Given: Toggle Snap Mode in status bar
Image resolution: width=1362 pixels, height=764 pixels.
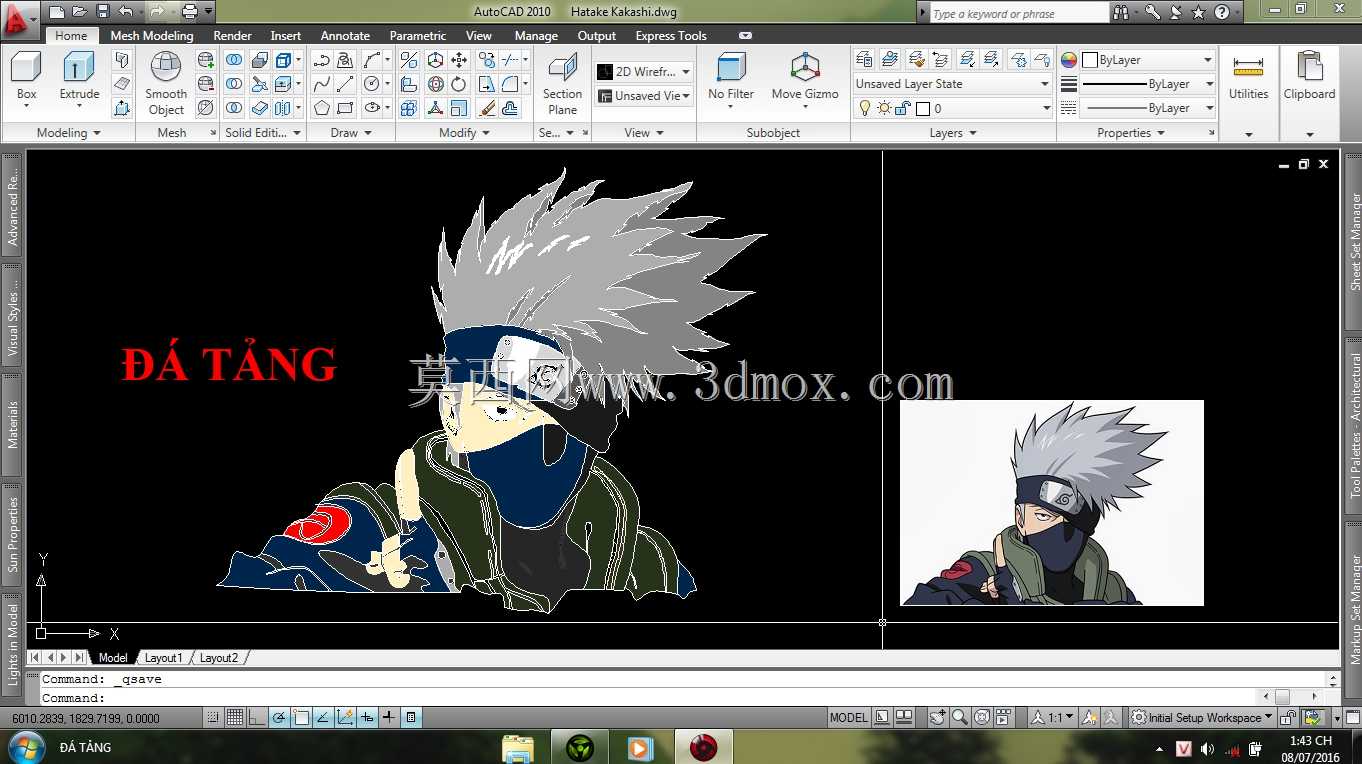Looking at the screenshot, I should [x=213, y=717].
